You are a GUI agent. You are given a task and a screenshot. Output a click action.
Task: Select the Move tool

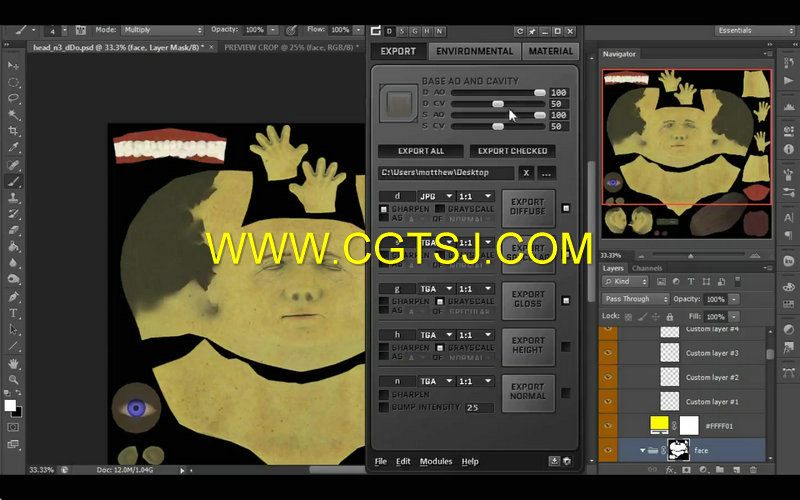pos(13,66)
